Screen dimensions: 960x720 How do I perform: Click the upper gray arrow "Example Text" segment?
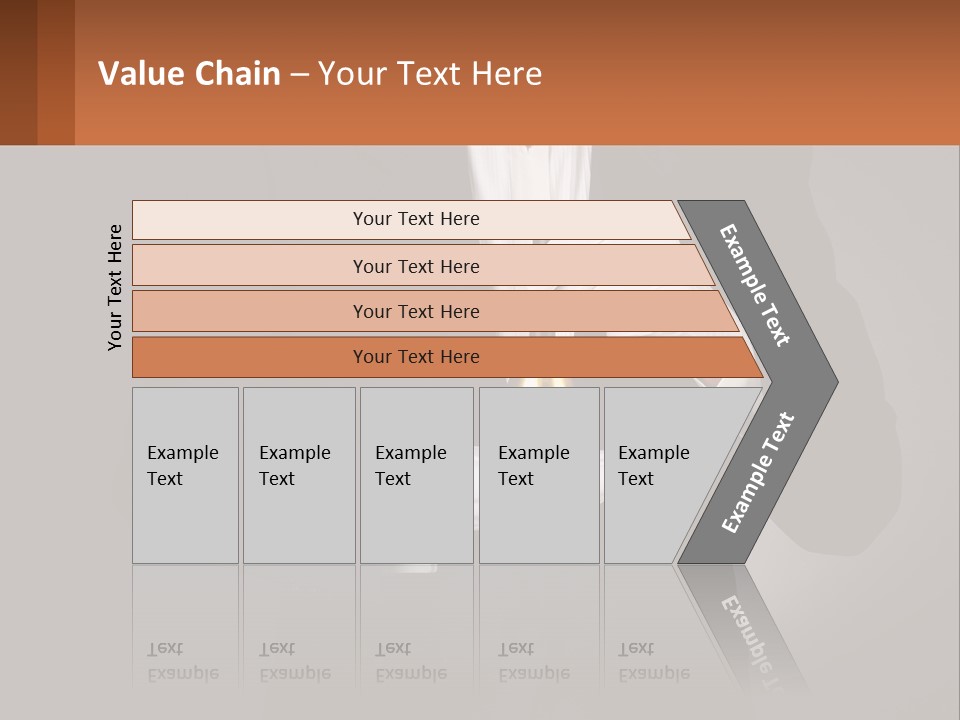coord(757,286)
